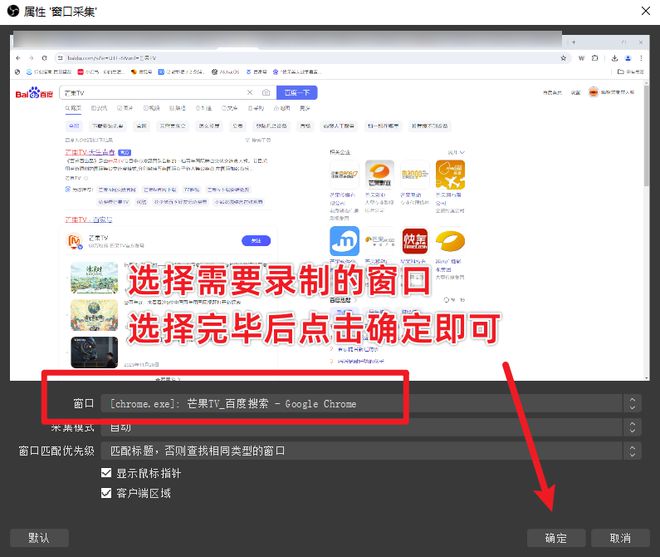Click the 确定 button
The width and height of the screenshot is (660, 557).
click(556, 538)
